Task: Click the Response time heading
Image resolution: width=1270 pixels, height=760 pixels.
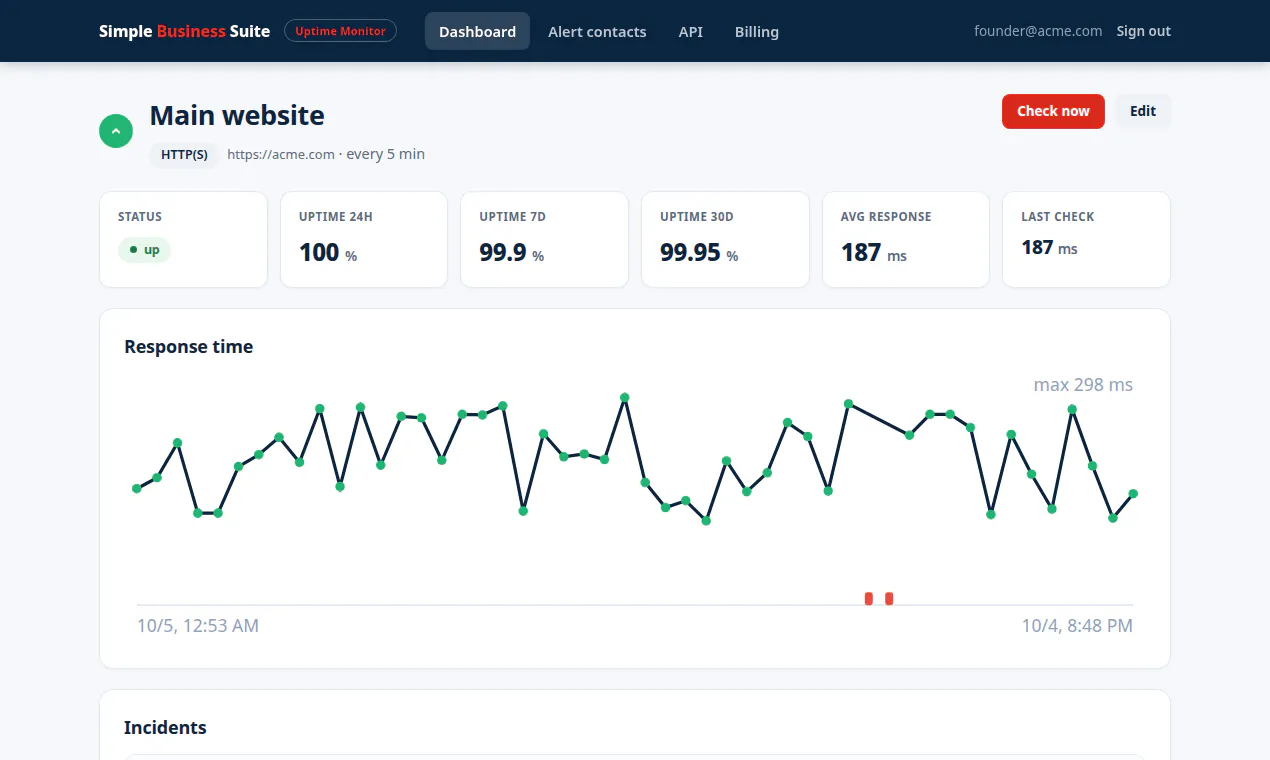Action: click(x=188, y=347)
